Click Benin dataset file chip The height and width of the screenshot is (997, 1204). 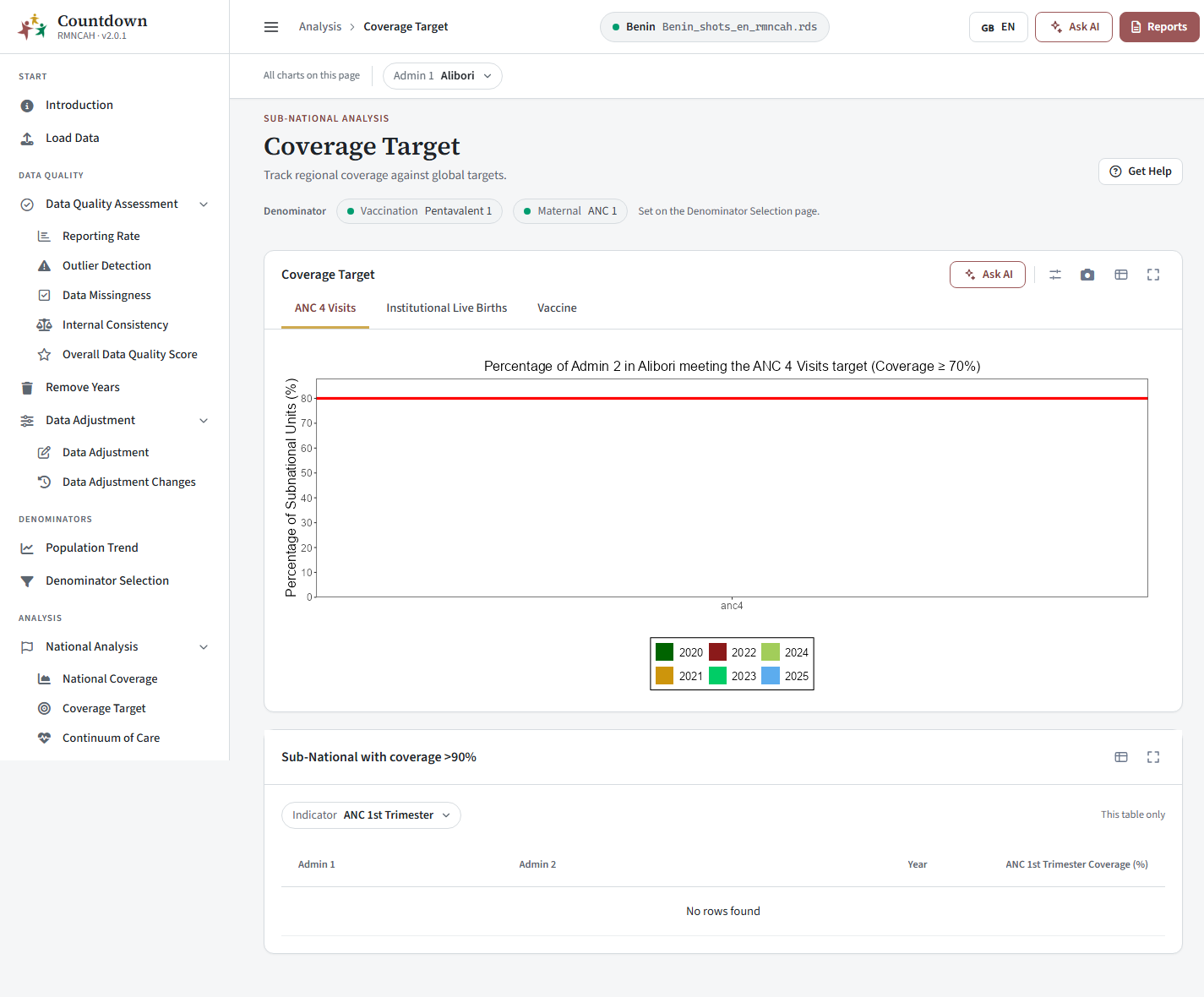(x=715, y=27)
